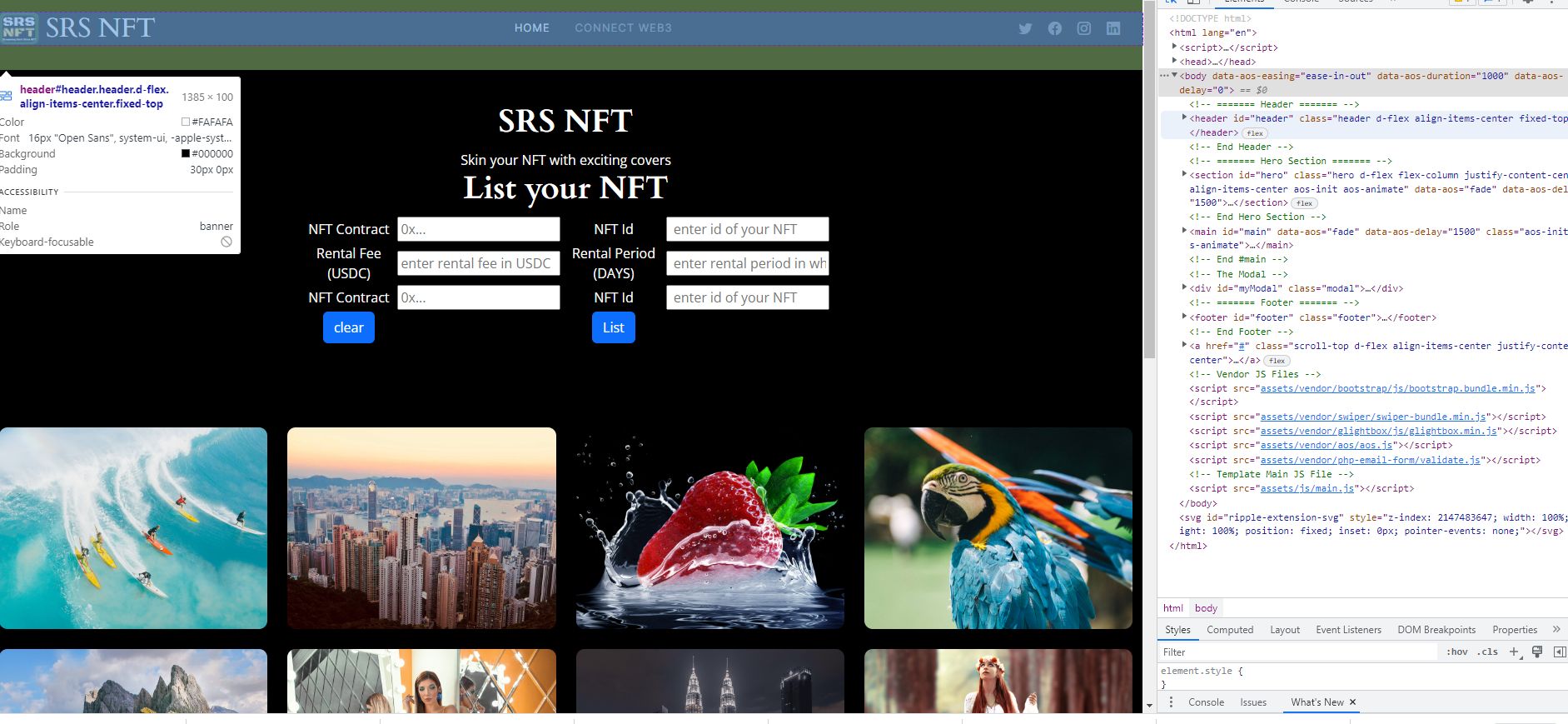Expand the main#main node

(x=1184, y=231)
